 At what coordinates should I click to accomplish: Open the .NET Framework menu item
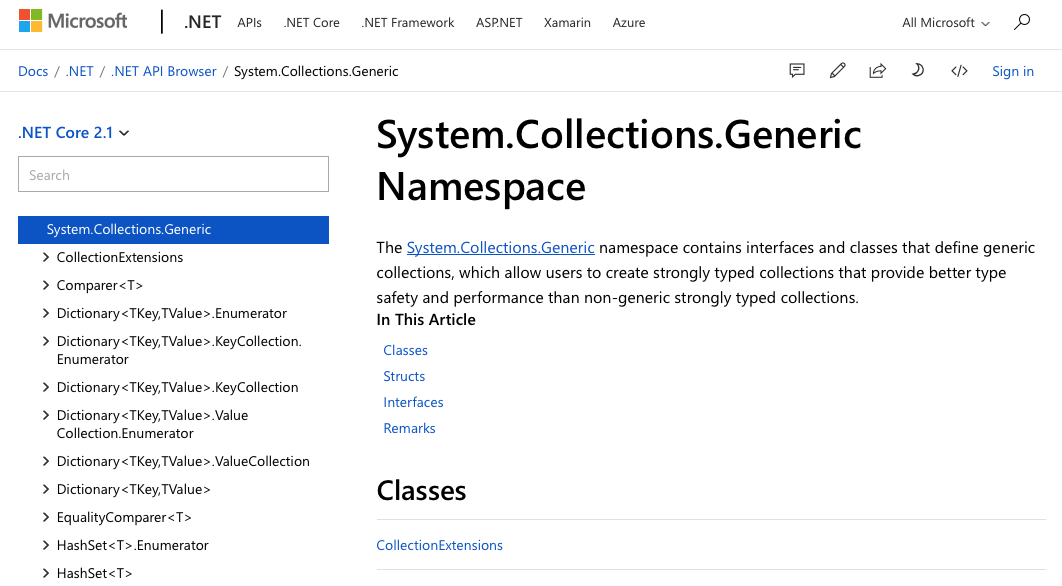pos(408,22)
